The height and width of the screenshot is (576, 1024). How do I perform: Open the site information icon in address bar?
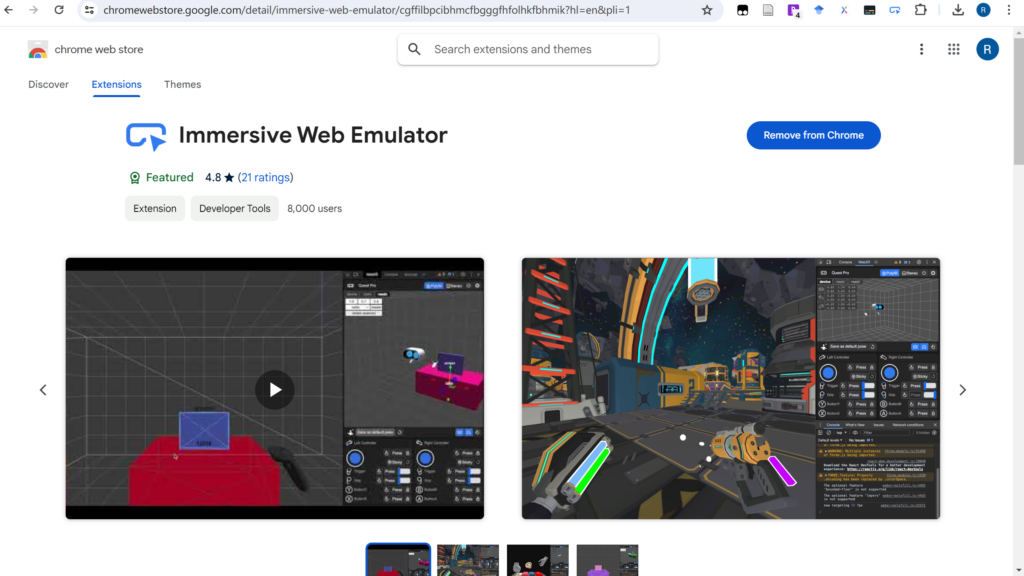89,10
